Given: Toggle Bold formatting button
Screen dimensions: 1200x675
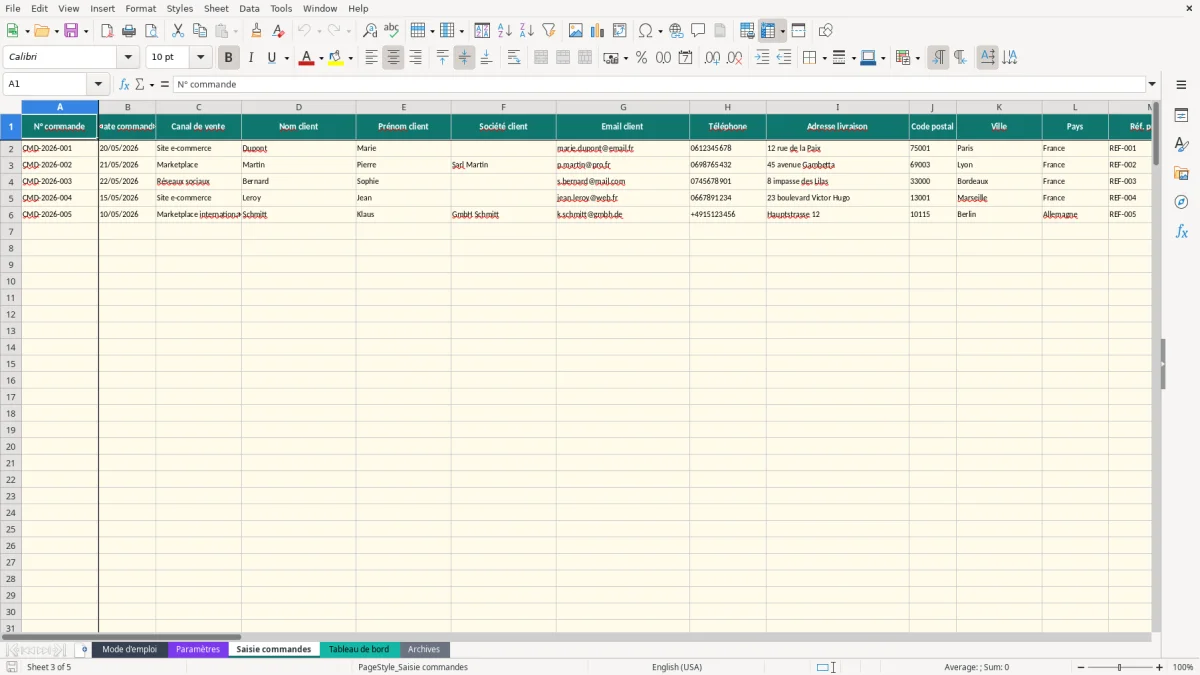Looking at the screenshot, I should coord(229,58).
